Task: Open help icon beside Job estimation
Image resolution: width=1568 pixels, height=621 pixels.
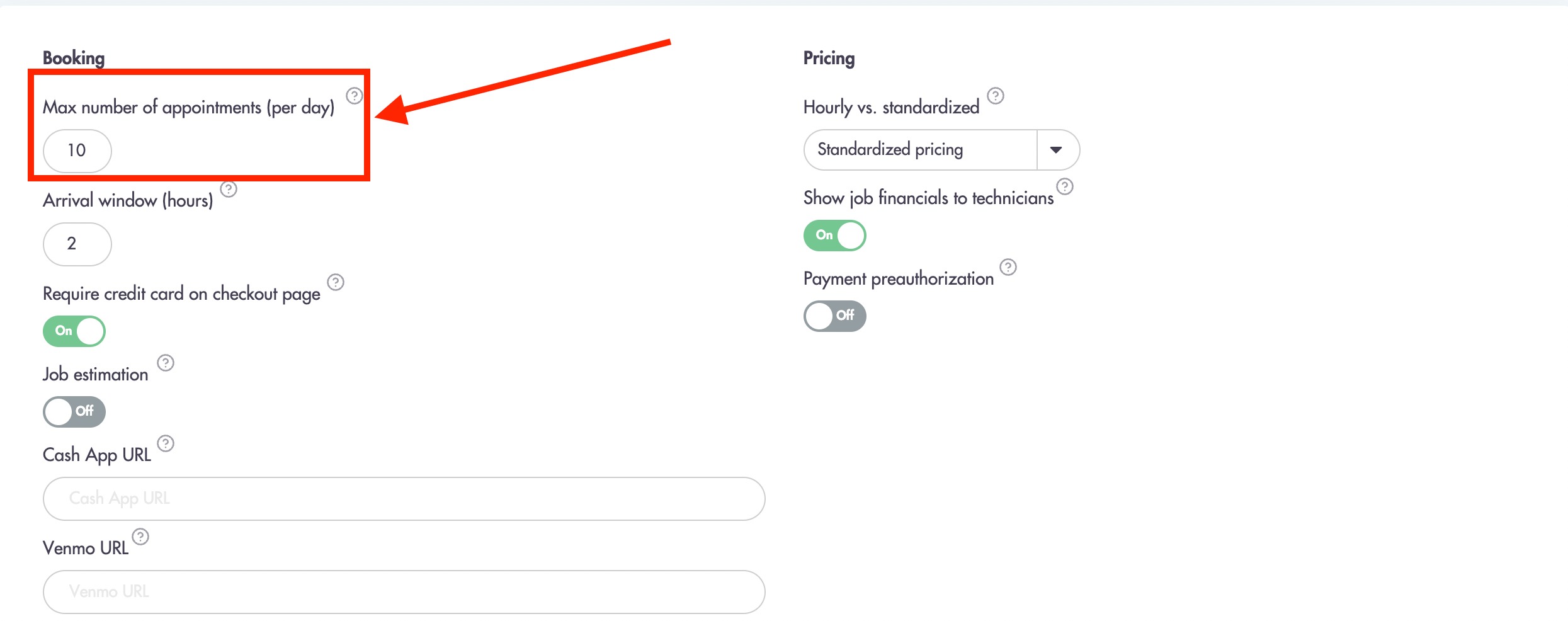Action: click(166, 363)
